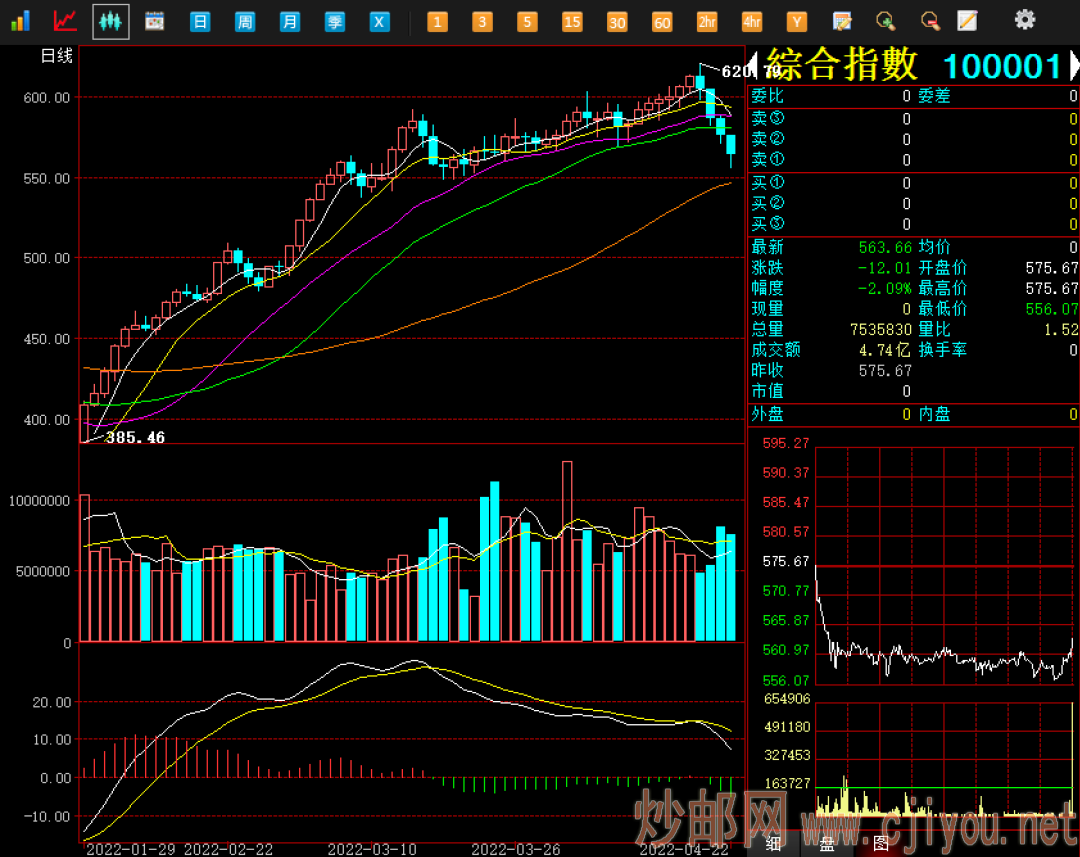Click the zoom in magnifier icon
Screen dimensions: 1080x857
[x=885, y=21]
